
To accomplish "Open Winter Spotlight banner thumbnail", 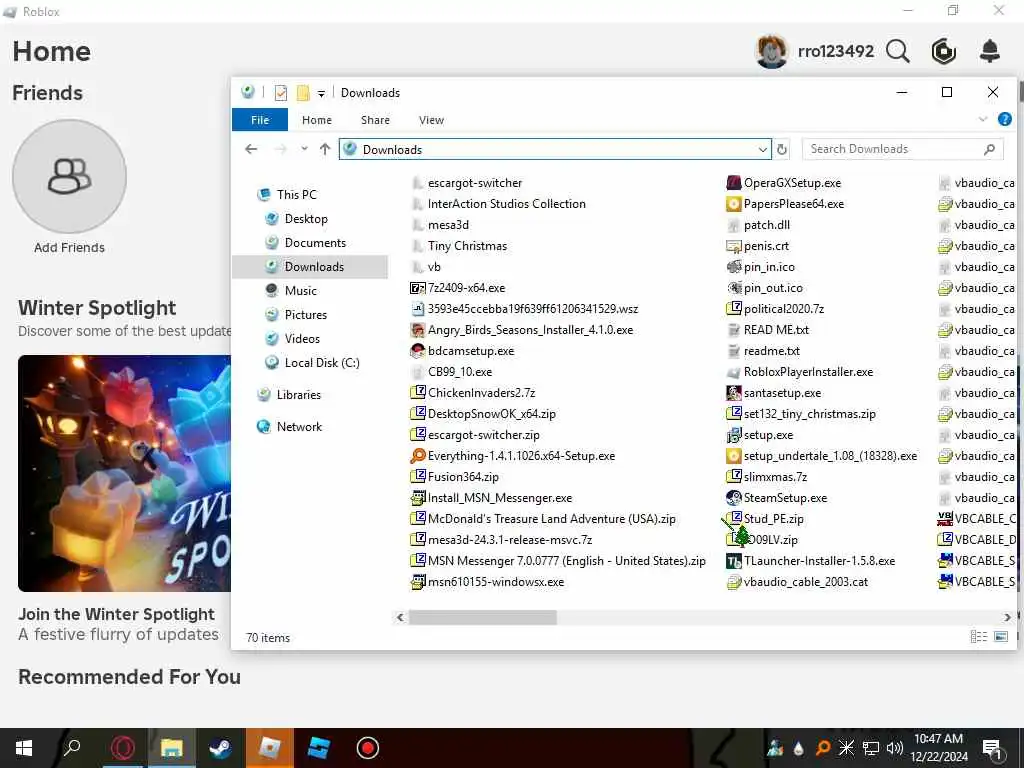I will pos(124,473).
